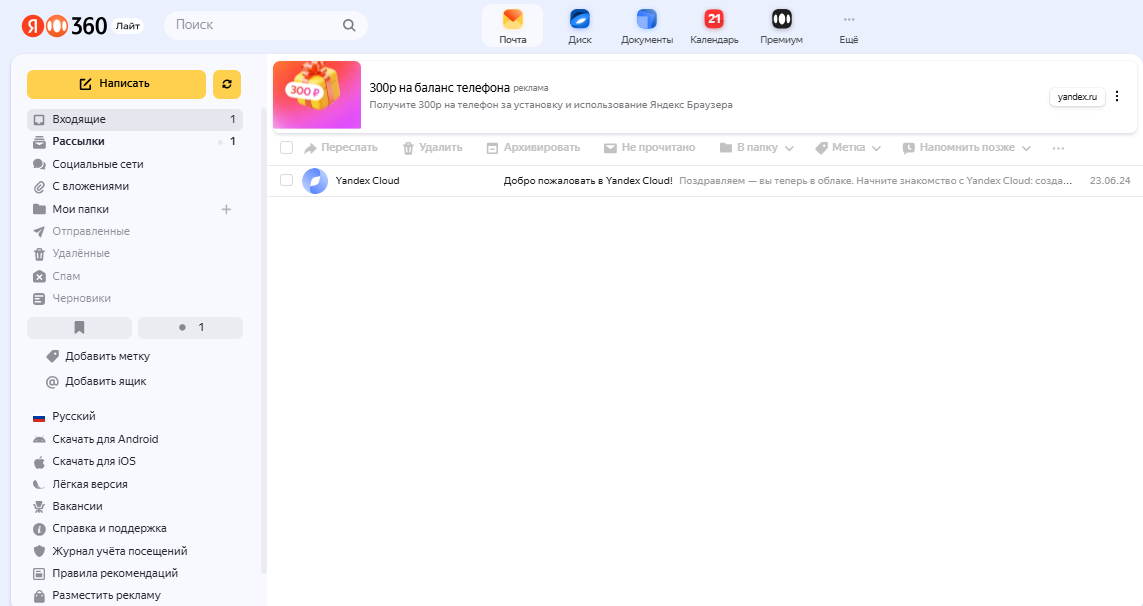Click into the Поиск search field
Image resolution: width=1143 pixels, height=606 pixels.
266,26
